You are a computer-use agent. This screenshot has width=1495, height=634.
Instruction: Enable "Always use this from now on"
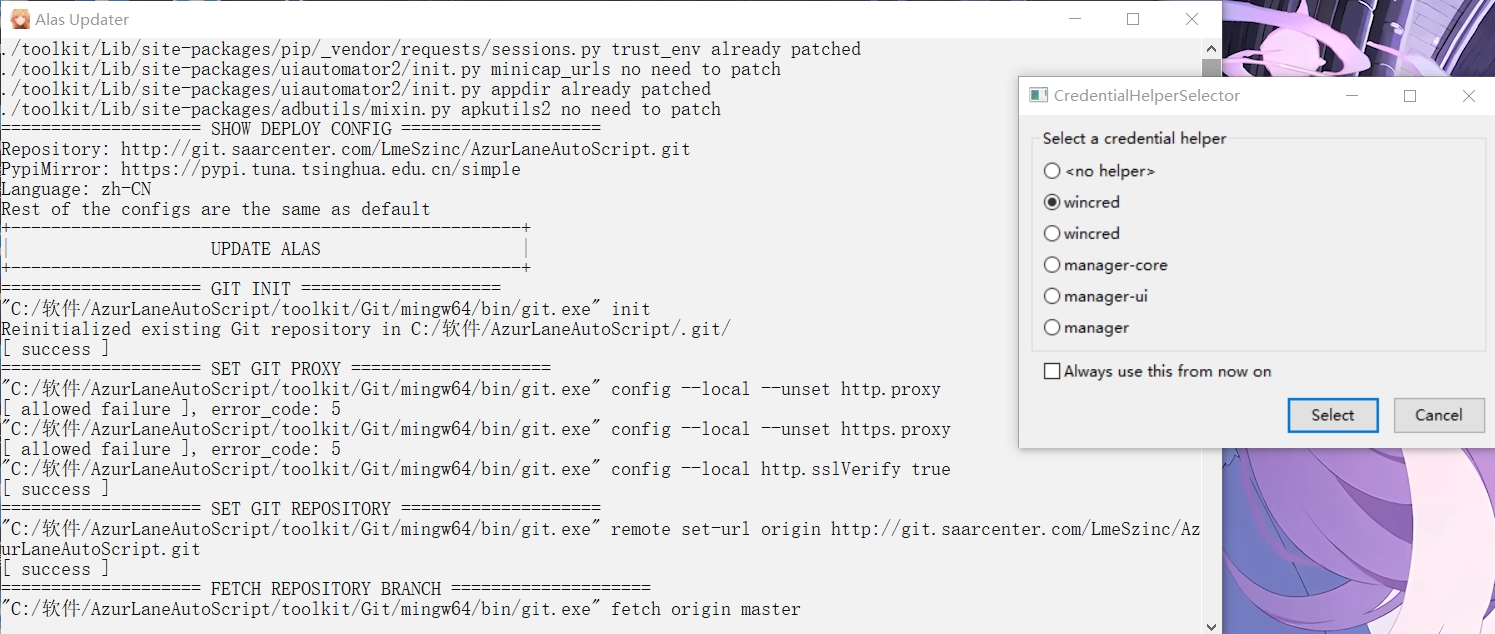(x=1052, y=370)
